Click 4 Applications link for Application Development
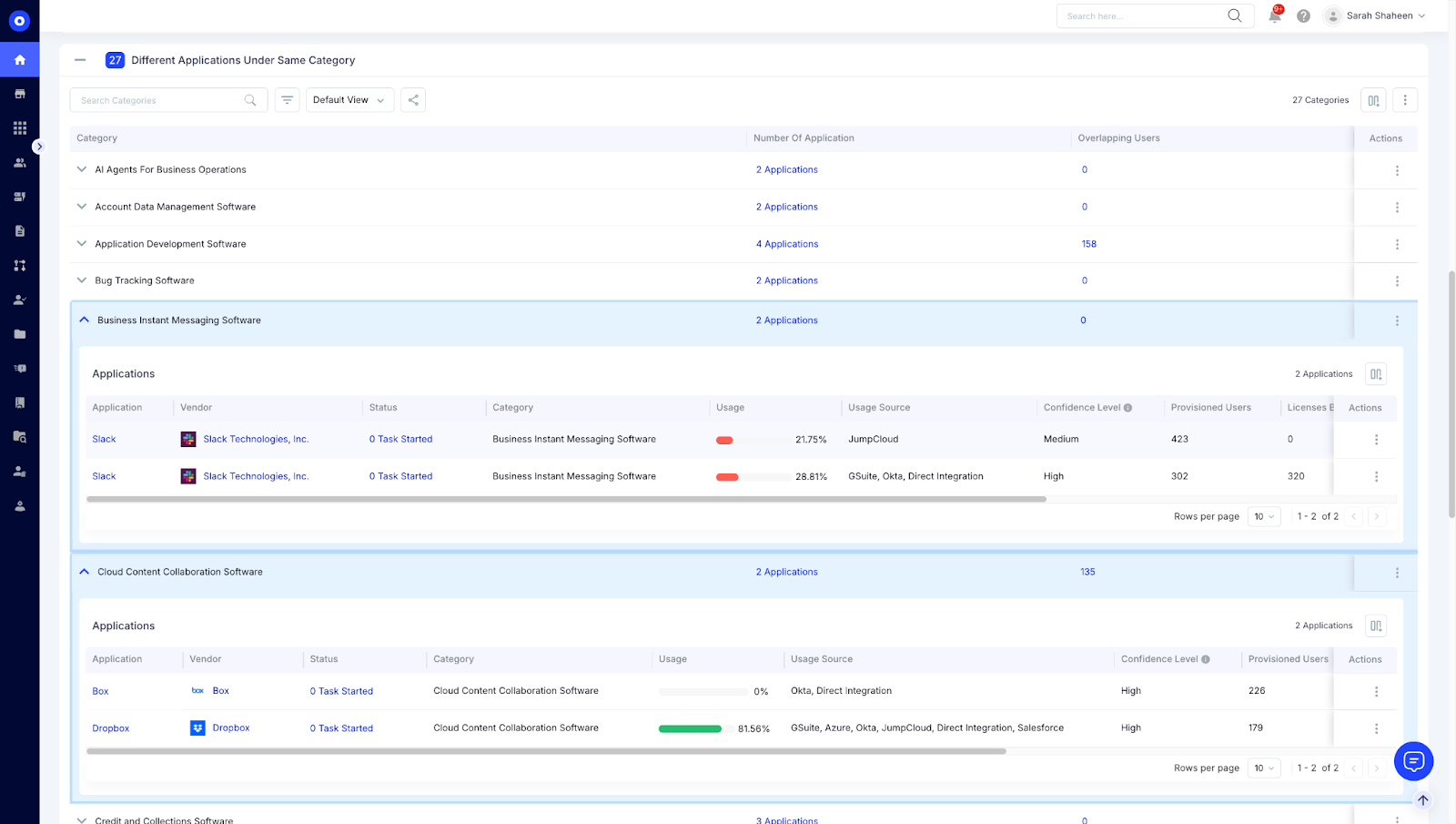 click(787, 244)
